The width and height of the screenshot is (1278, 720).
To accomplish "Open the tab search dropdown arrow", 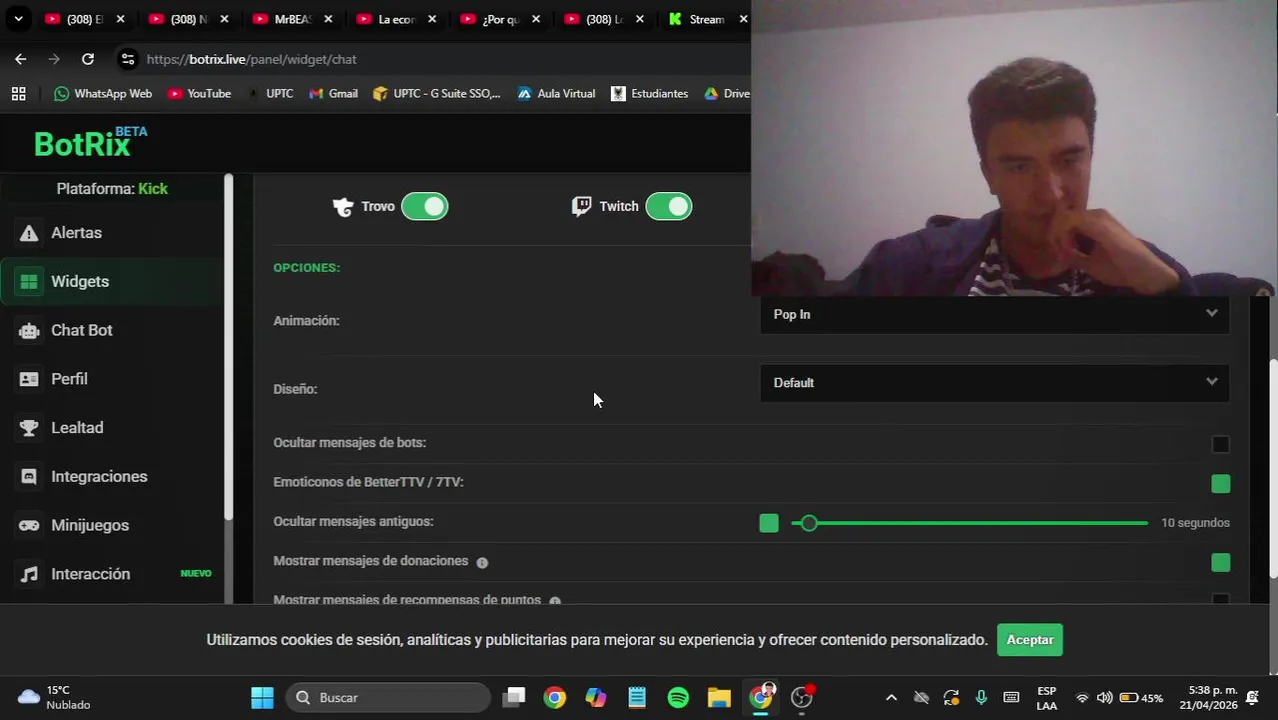I will pyautogui.click(x=18, y=19).
